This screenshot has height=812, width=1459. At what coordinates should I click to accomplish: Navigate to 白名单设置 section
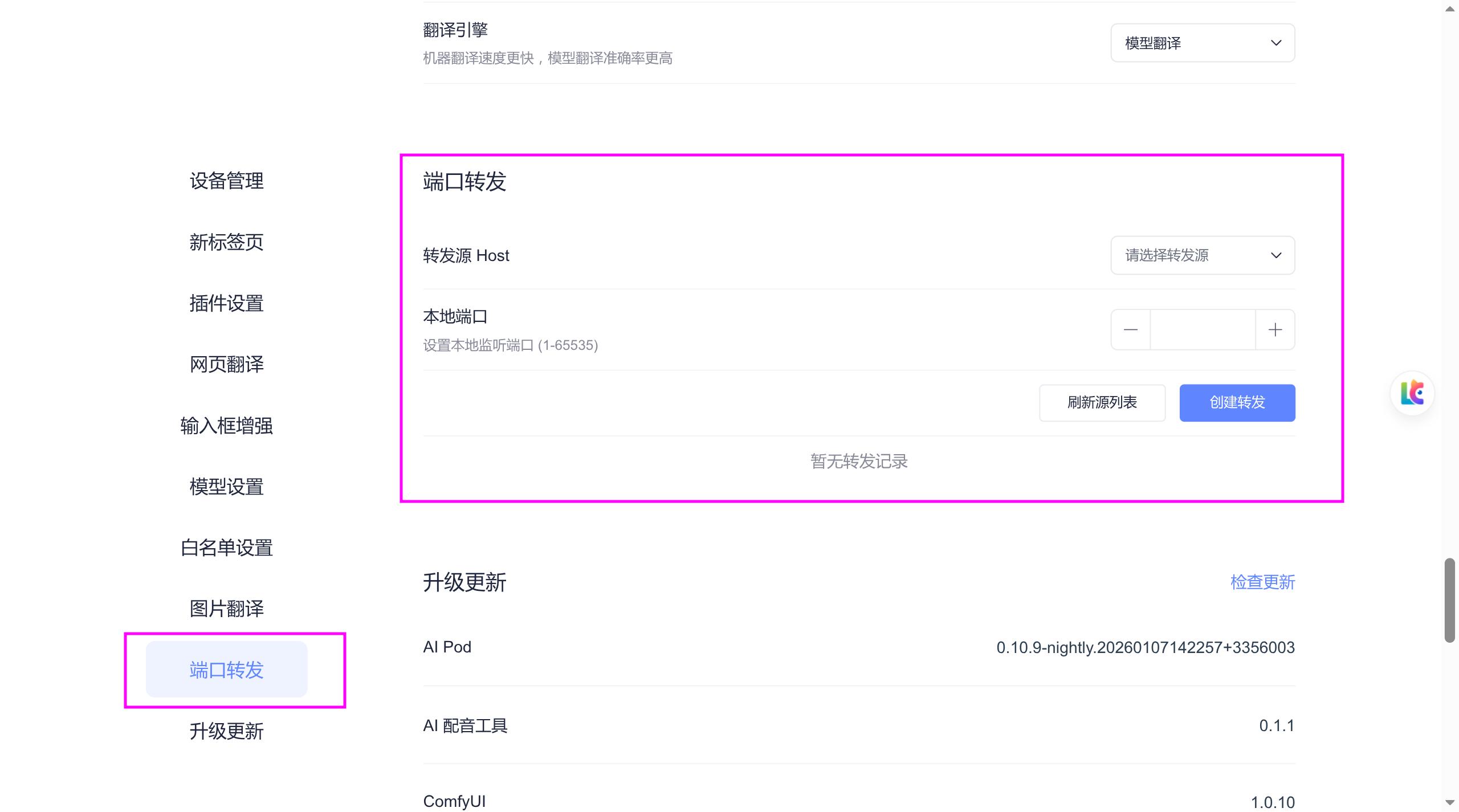tap(226, 548)
